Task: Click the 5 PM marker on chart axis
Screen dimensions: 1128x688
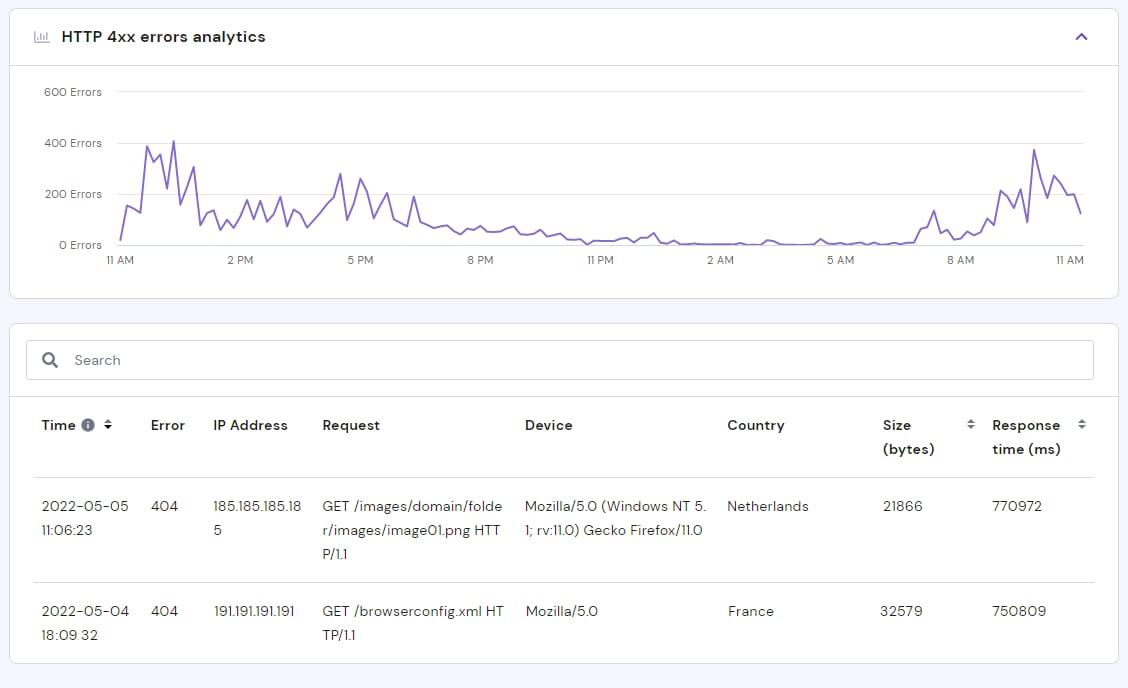Action: click(x=360, y=260)
